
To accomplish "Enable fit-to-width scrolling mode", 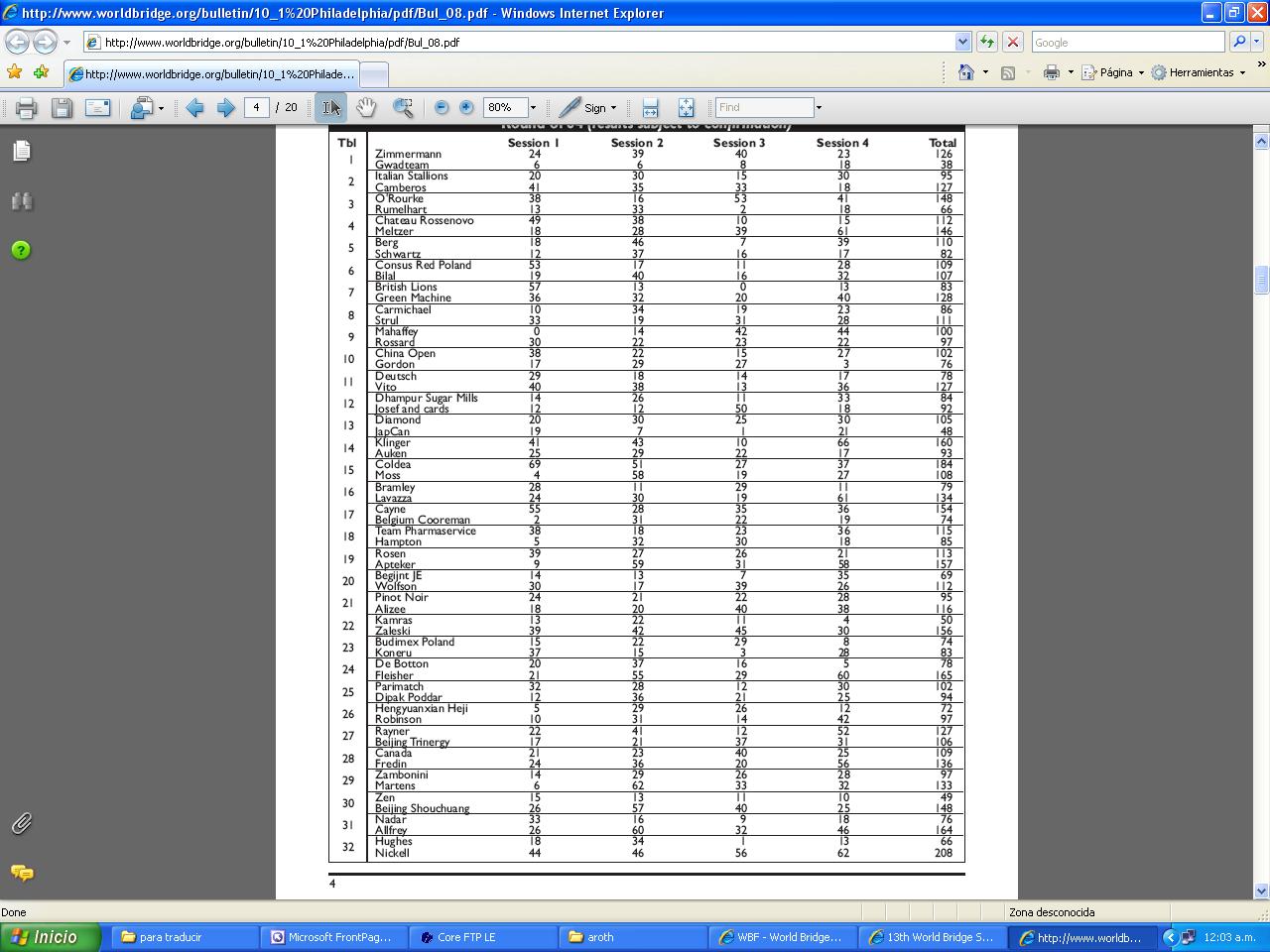I will pos(650,107).
